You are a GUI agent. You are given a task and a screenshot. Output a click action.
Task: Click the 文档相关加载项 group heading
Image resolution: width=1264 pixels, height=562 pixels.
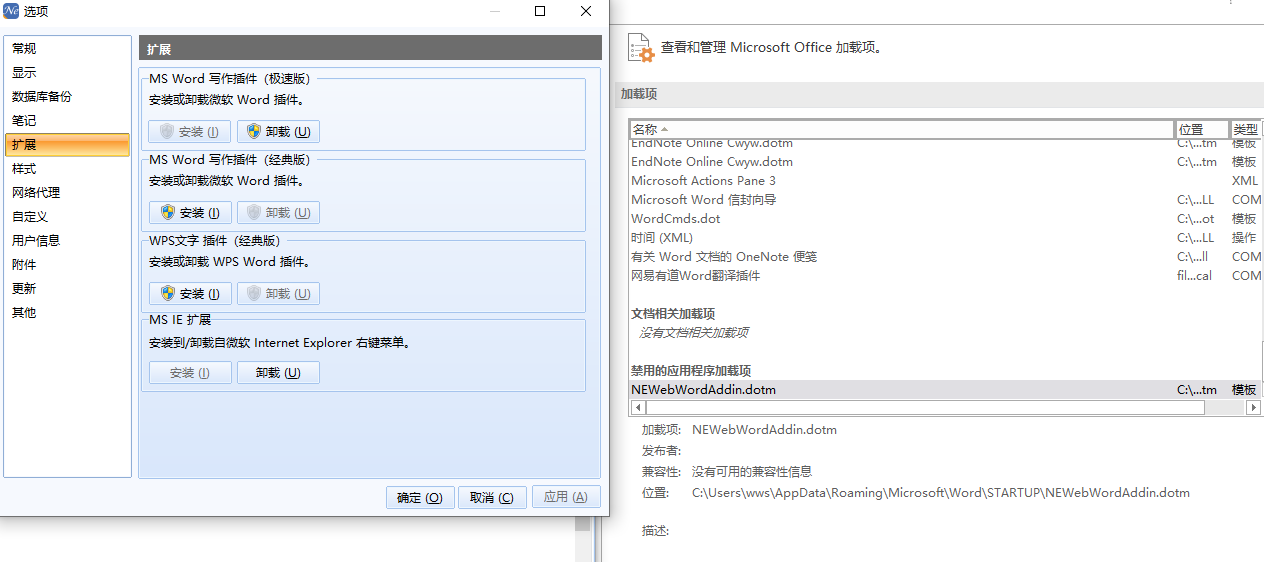[x=673, y=313]
